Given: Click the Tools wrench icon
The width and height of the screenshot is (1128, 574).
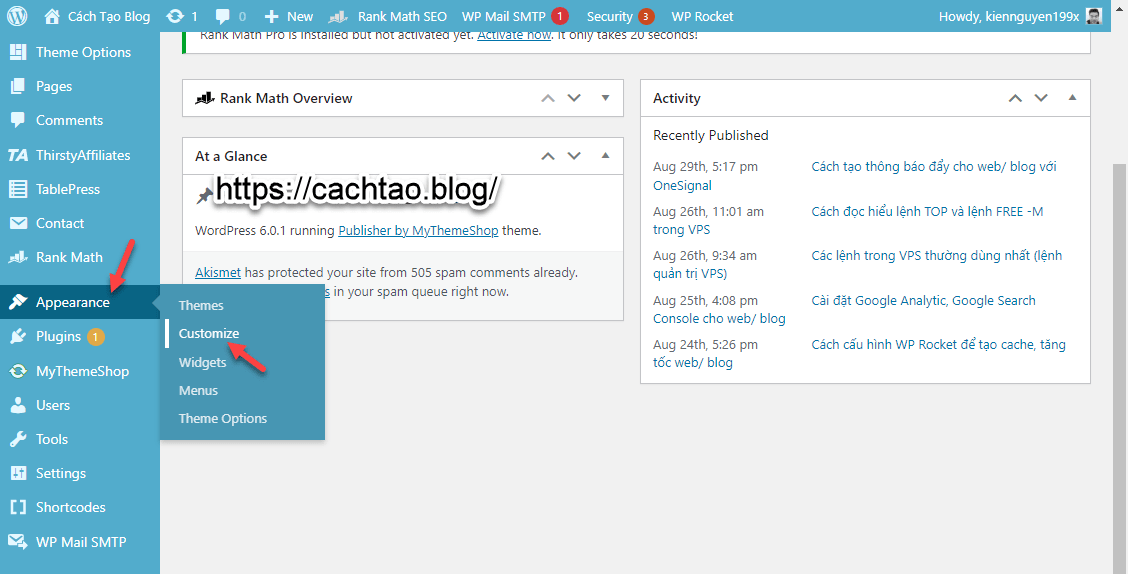Looking at the screenshot, I should click(18, 439).
